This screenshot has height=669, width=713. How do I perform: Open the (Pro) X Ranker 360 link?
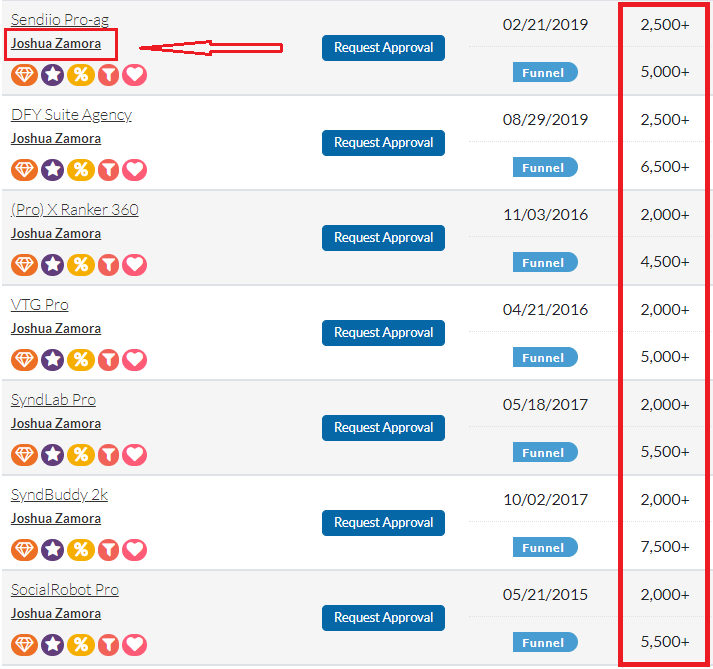(75, 210)
